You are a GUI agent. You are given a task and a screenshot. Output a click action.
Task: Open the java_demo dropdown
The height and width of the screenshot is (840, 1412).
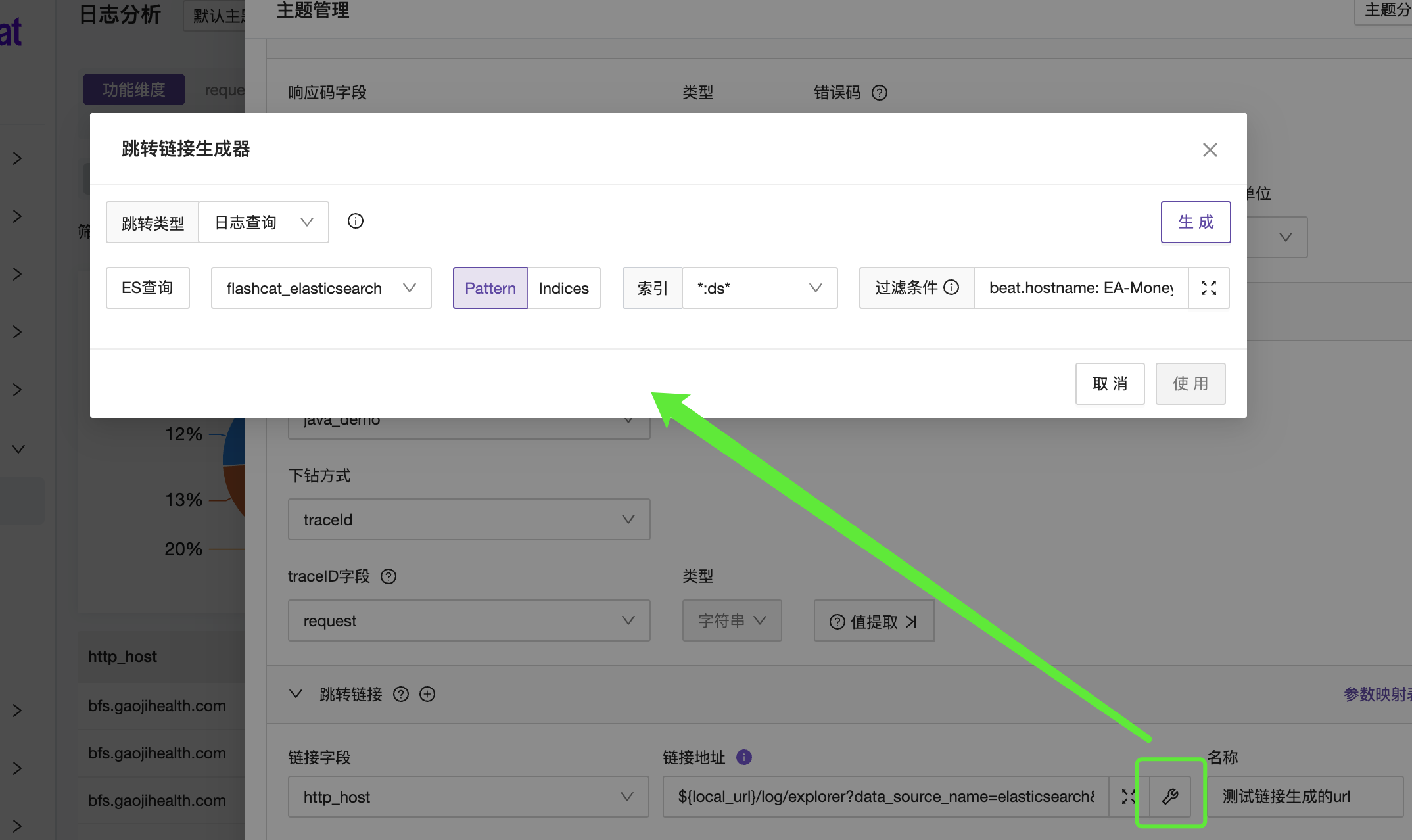click(x=469, y=427)
